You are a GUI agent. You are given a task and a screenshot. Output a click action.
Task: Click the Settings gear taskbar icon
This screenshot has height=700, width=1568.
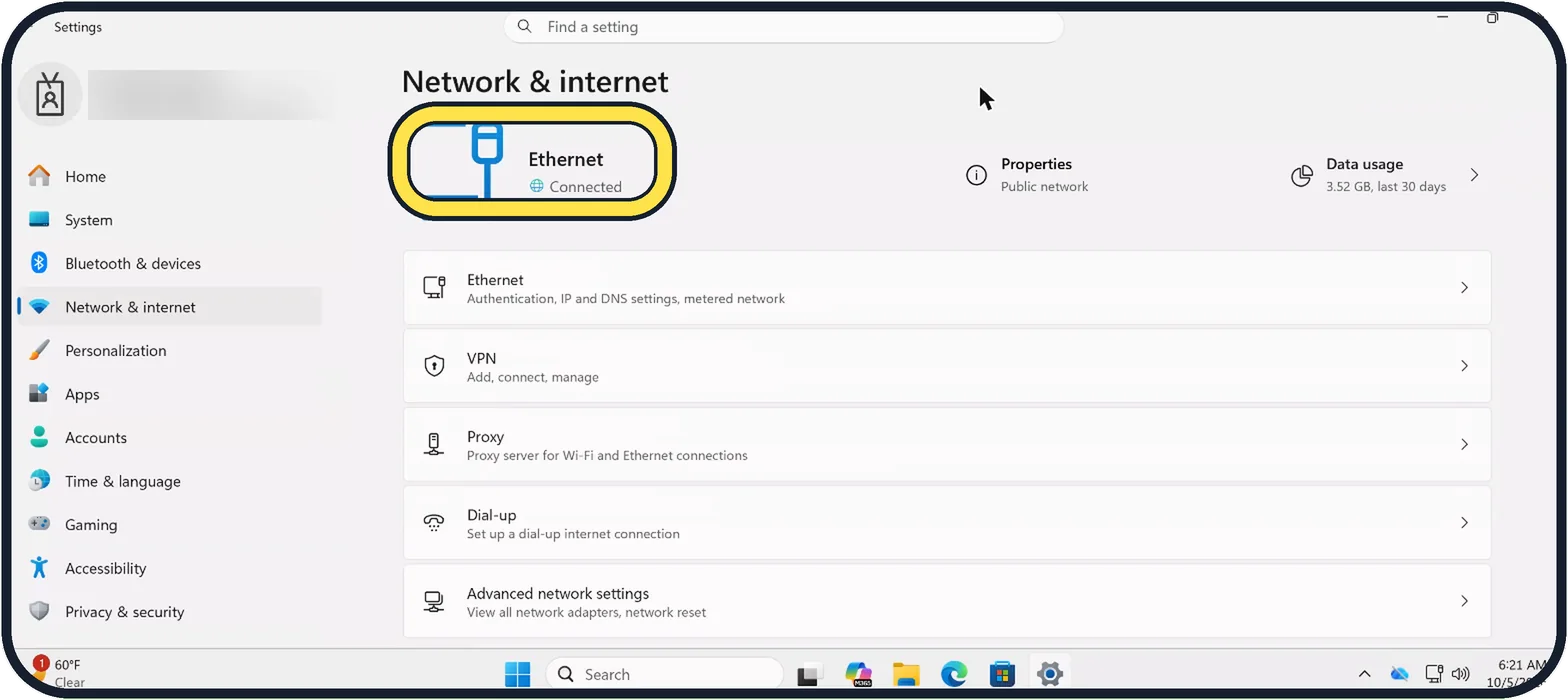click(1049, 675)
